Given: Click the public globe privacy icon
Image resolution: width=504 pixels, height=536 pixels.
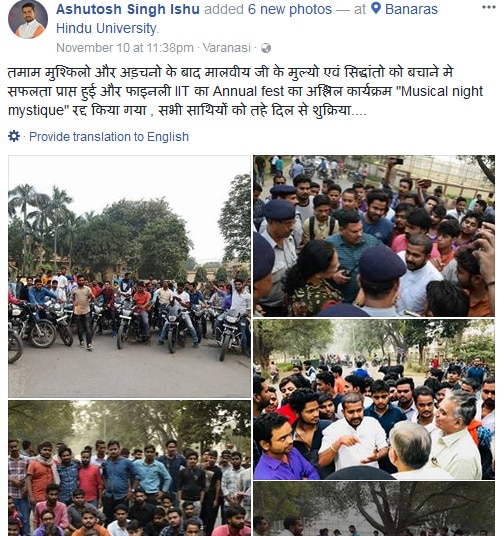Looking at the screenshot, I should click(266, 48).
